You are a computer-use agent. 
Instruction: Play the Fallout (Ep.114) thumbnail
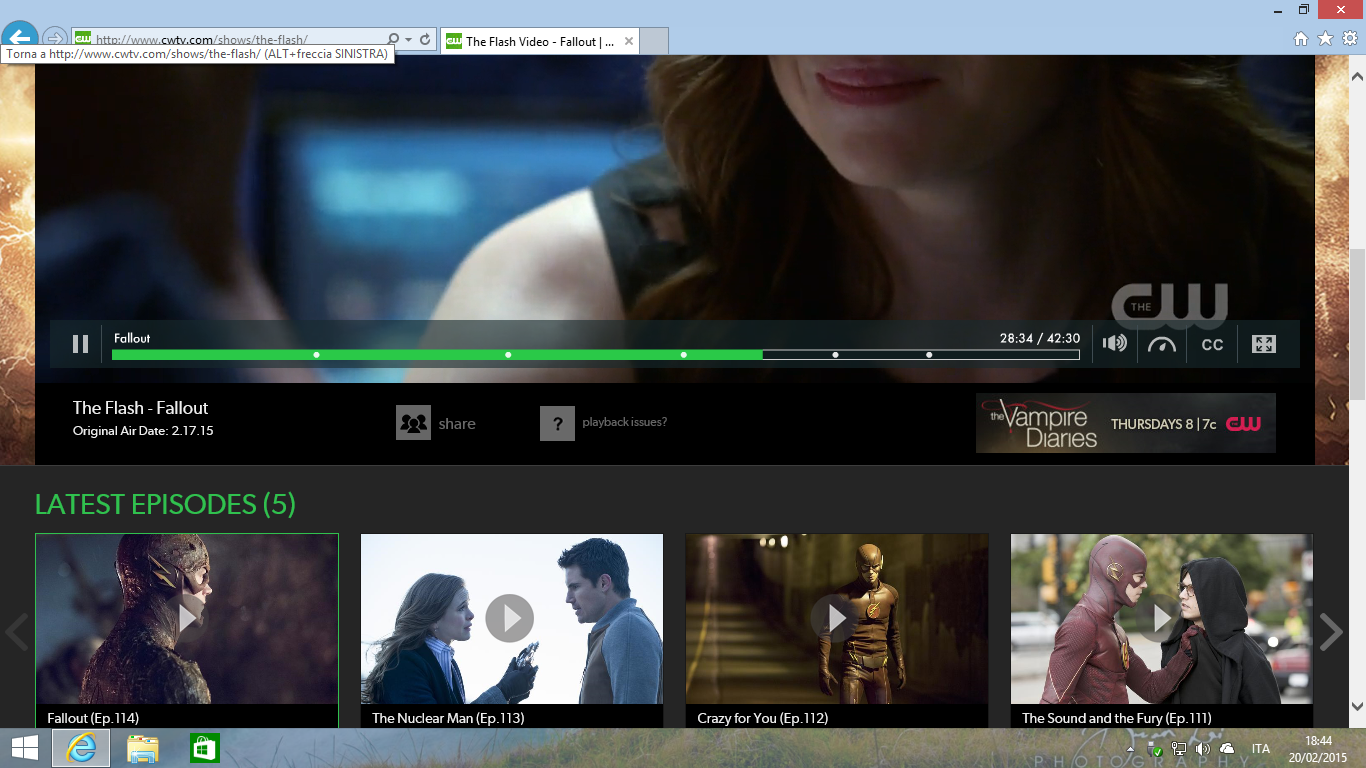tap(187, 619)
